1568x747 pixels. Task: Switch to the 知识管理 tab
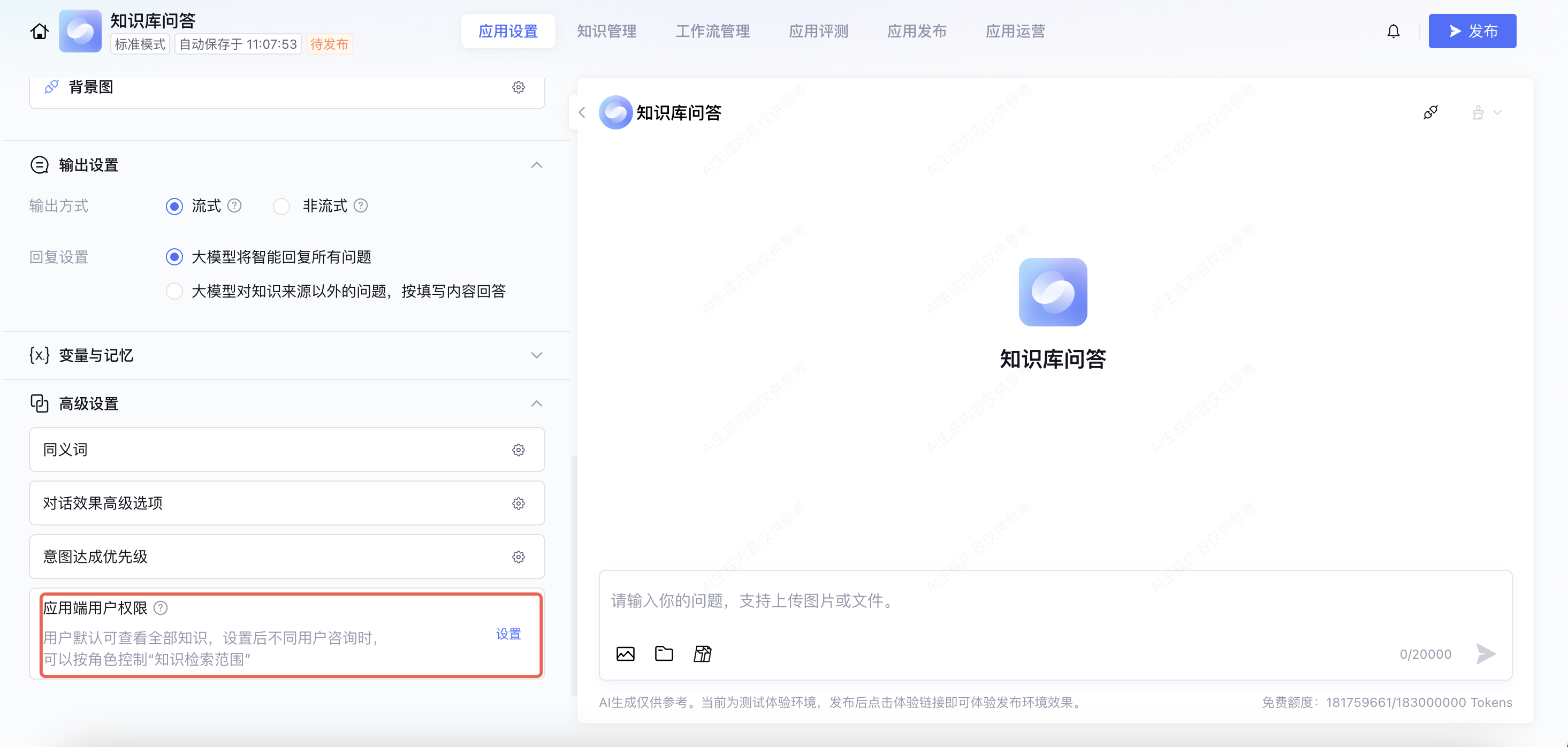[606, 31]
